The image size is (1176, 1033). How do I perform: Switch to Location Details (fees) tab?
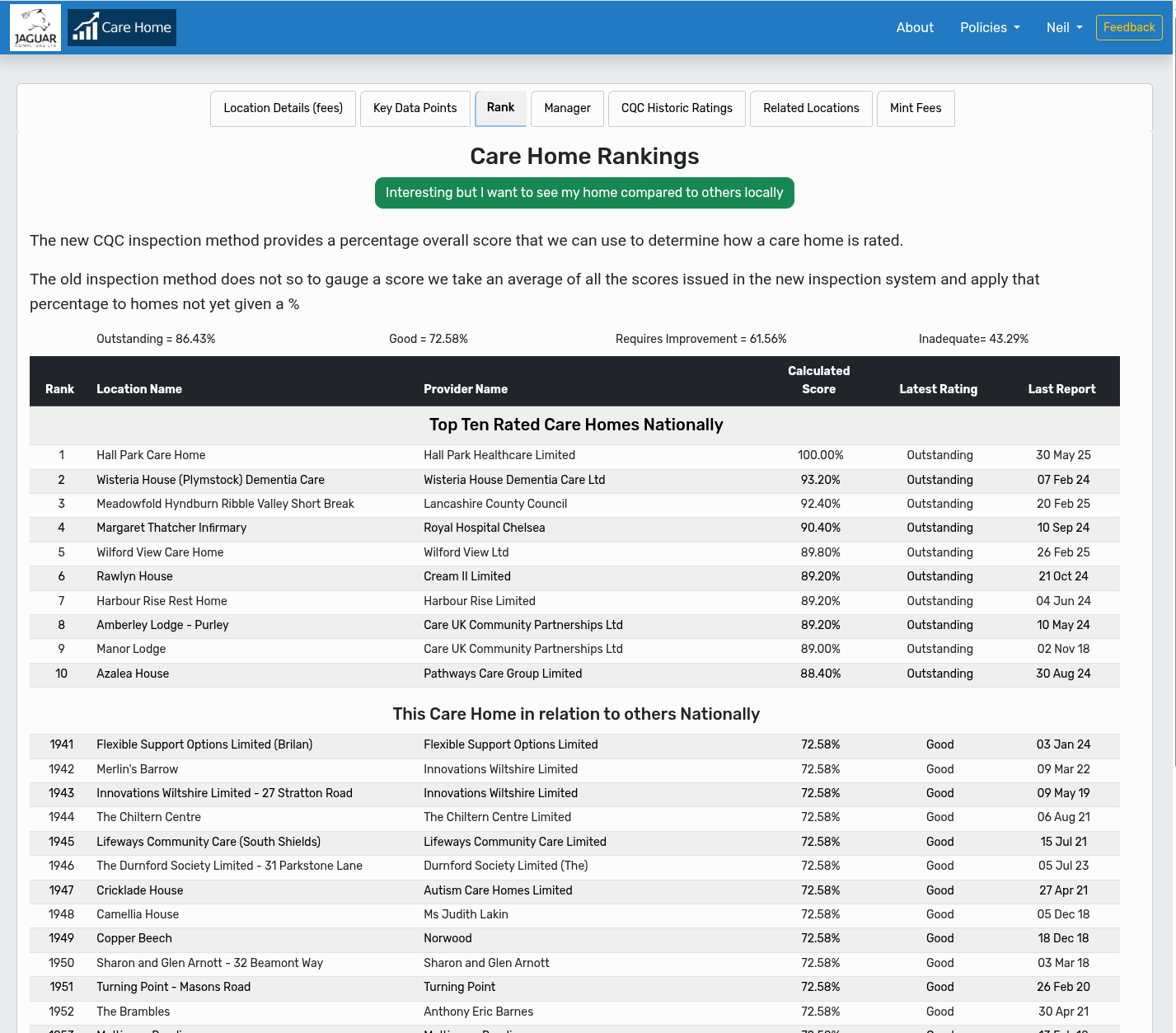point(283,108)
